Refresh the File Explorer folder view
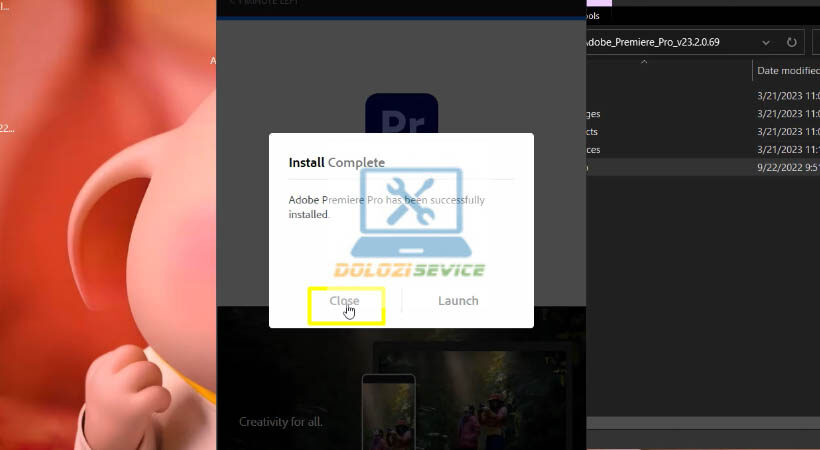The height and width of the screenshot is (450, 820). [x=792, y=42]
